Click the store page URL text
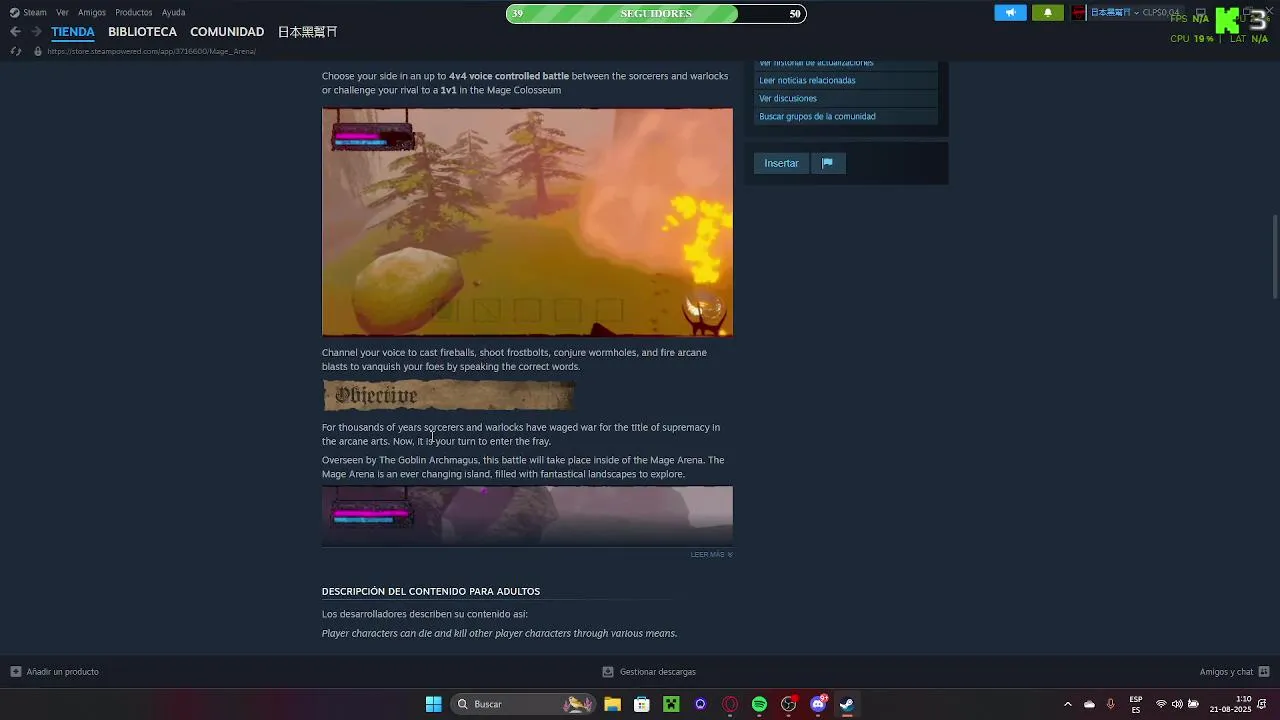The height and width of the screenshot is (720, 1280). click(x=151, y=51)
